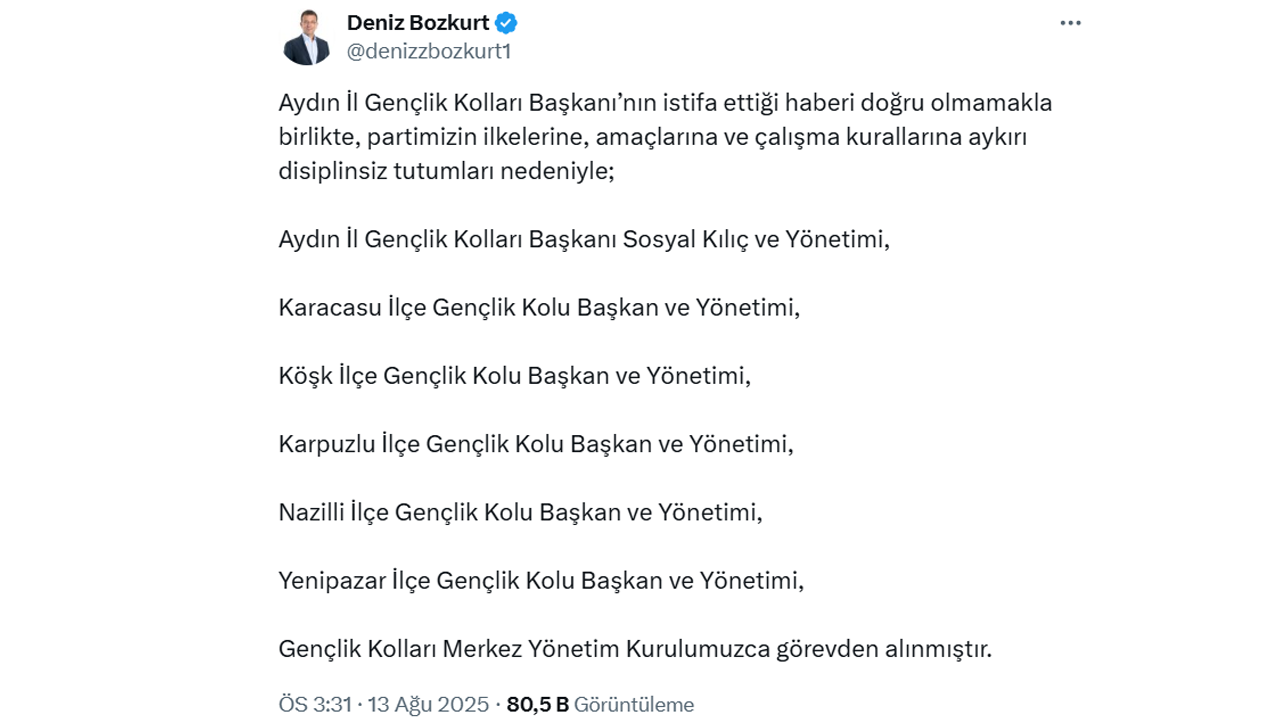Open the @denizzbozkurt1 handle link
Screen dimensions: 1280x720
click(428, 52)
